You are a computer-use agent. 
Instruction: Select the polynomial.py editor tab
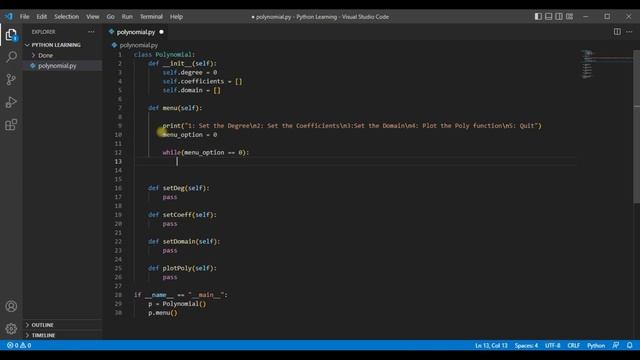pyautogui.click(x=136, y=32)
